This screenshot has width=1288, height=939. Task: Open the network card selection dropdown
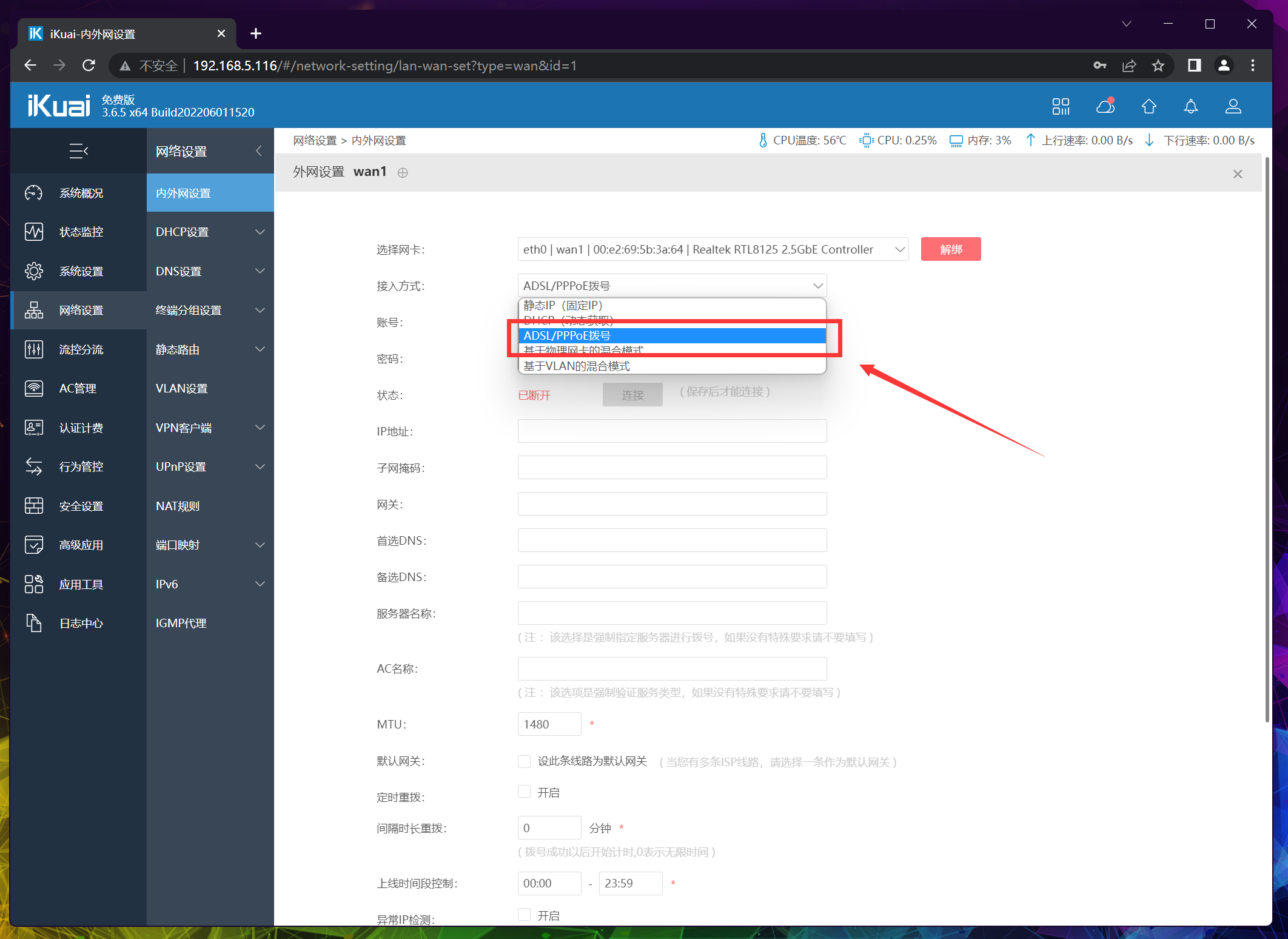pyautogui.click(x=713, y=249)
